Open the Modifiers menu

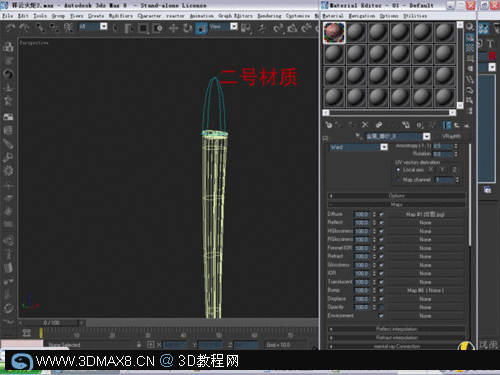coord(121,16)
